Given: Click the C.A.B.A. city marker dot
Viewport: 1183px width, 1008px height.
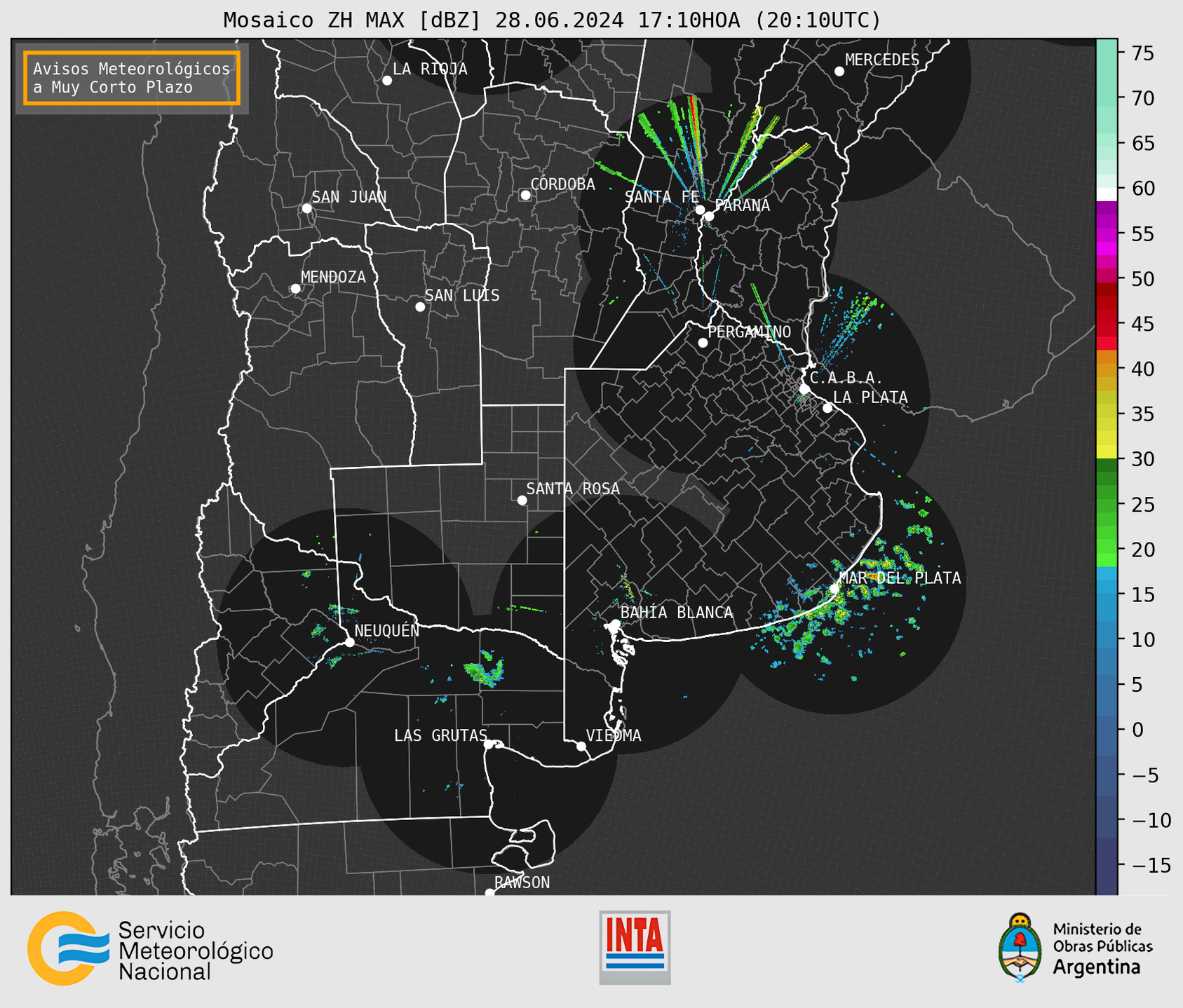Looking at the screenshot, I should click(805, 389).
